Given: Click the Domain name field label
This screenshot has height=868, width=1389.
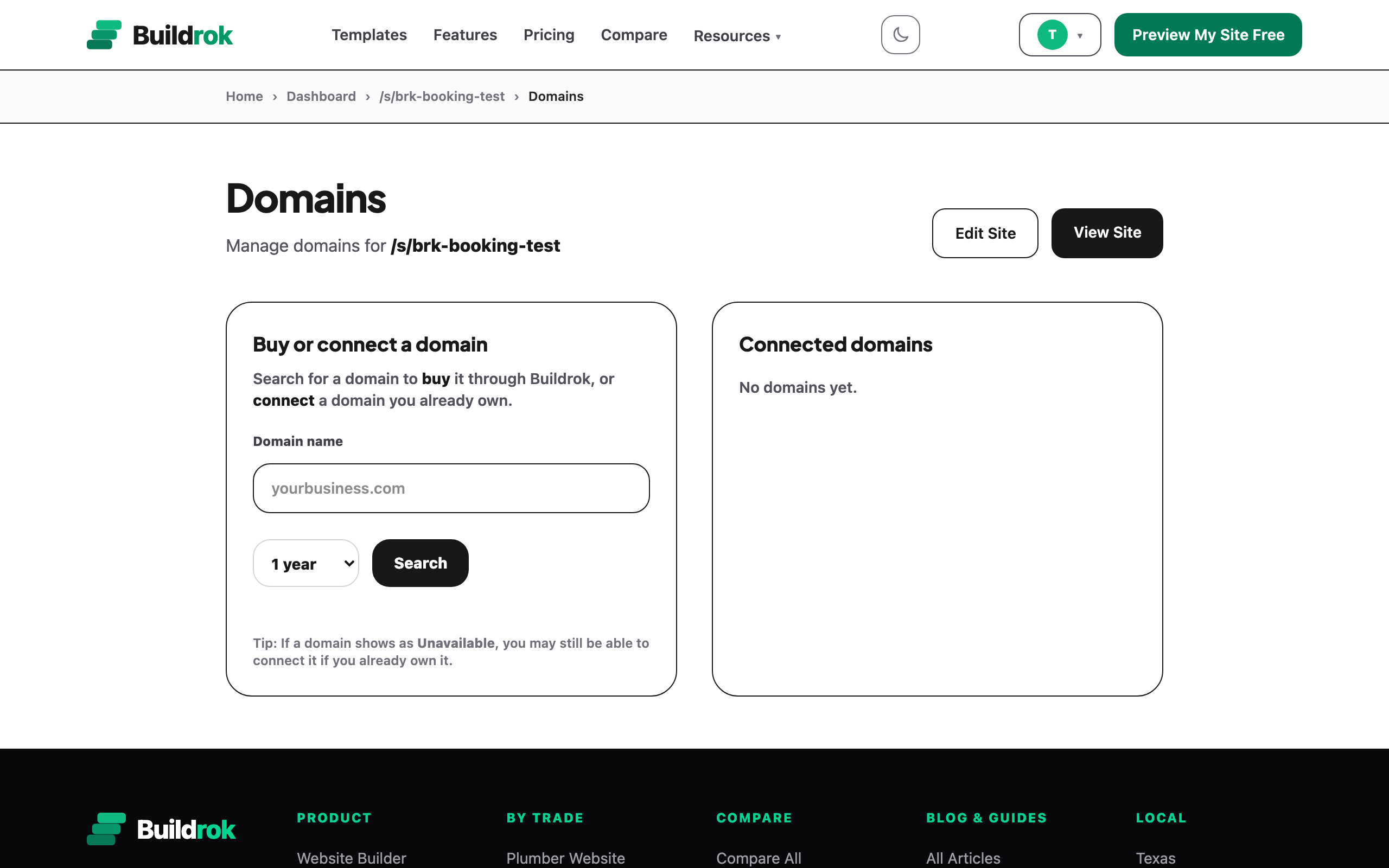Looking at the screenshot, I should coord(298,442).
